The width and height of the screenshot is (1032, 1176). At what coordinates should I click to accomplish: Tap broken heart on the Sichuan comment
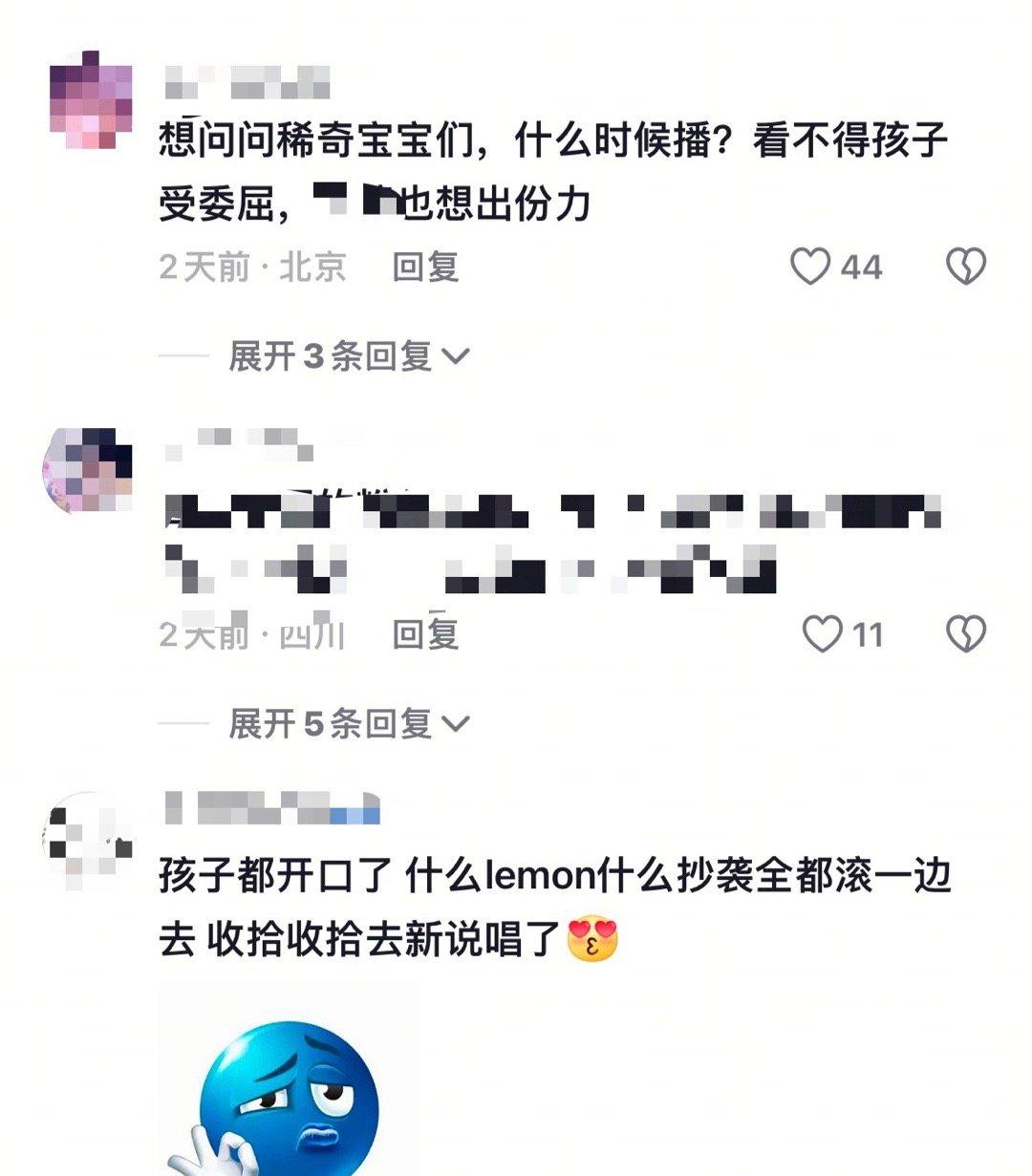pos(965,634)
